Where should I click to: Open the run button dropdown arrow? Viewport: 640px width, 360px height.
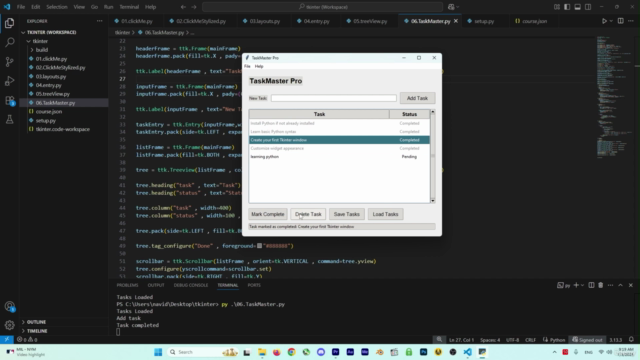611,21
